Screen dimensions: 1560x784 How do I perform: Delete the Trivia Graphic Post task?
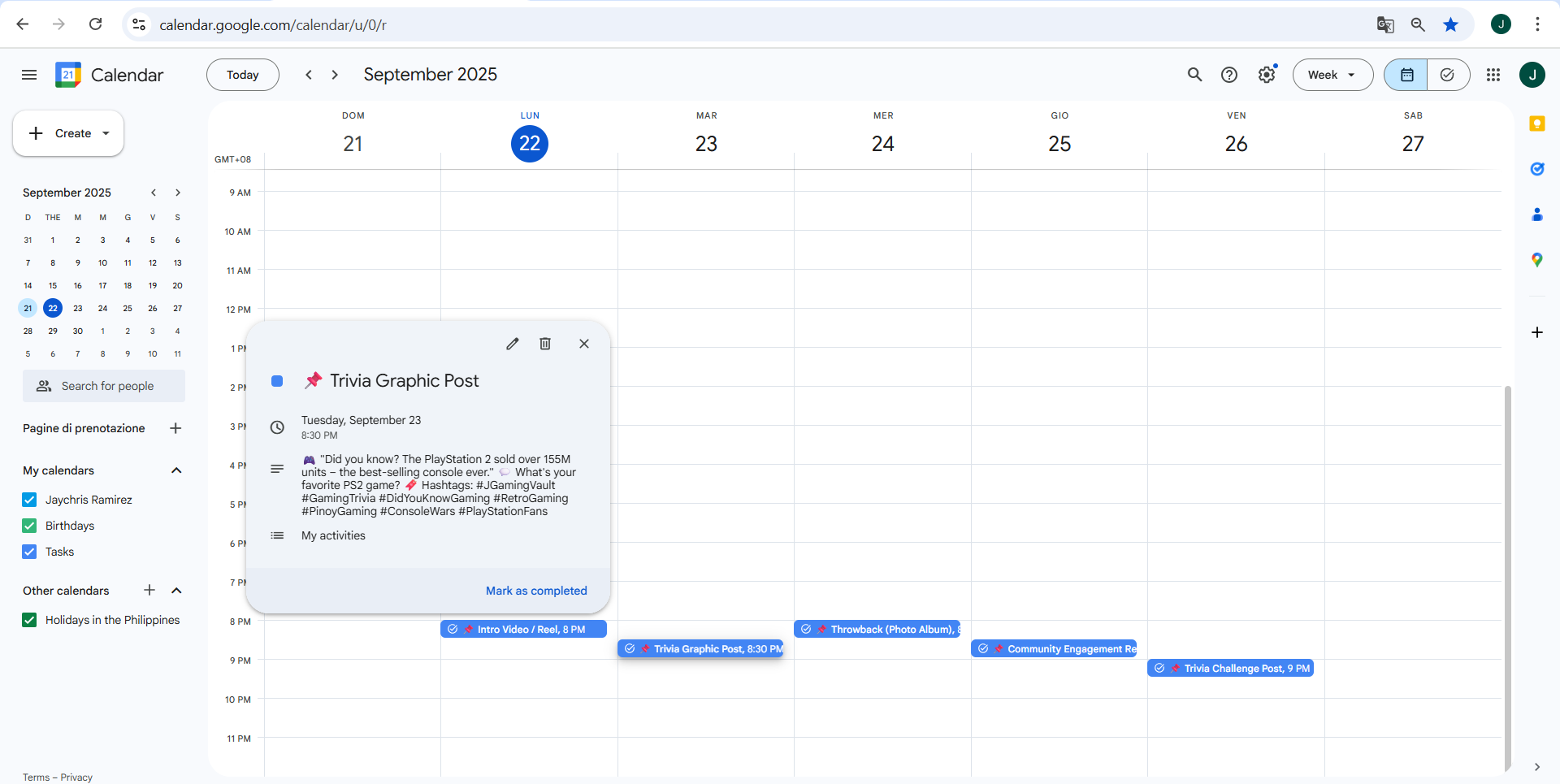pos(545,344)
